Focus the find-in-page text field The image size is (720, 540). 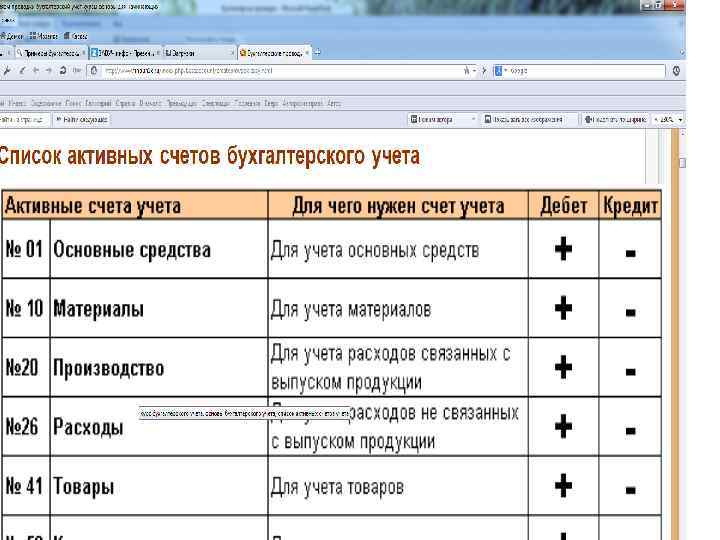pyautogui.click(x=24, y=119)
